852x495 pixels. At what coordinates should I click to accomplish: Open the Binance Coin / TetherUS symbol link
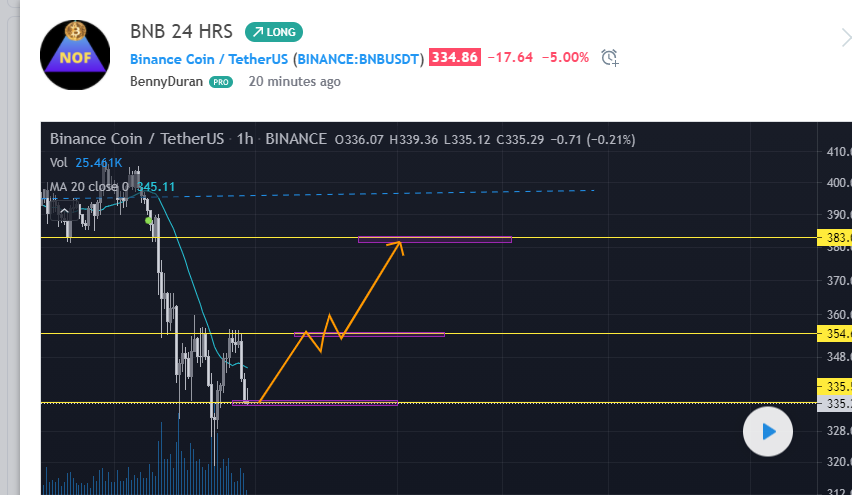tap(209, 58)
